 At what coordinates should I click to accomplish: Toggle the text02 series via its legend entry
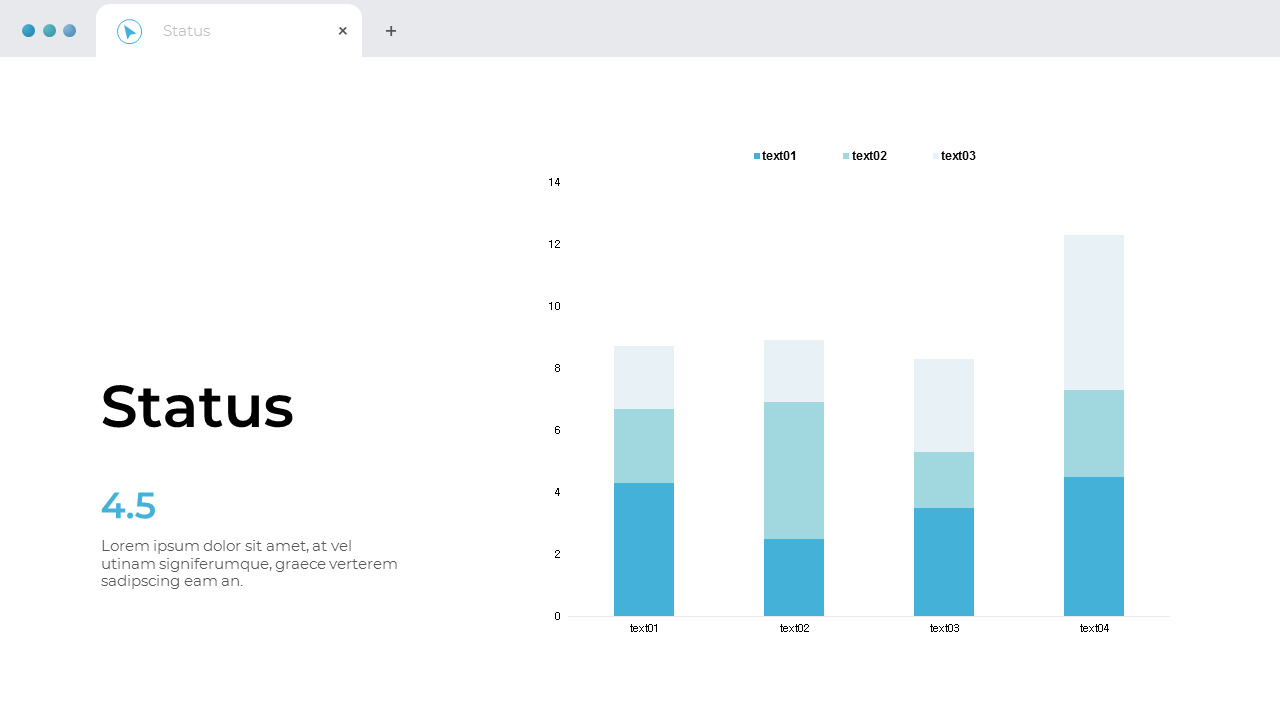869,156
